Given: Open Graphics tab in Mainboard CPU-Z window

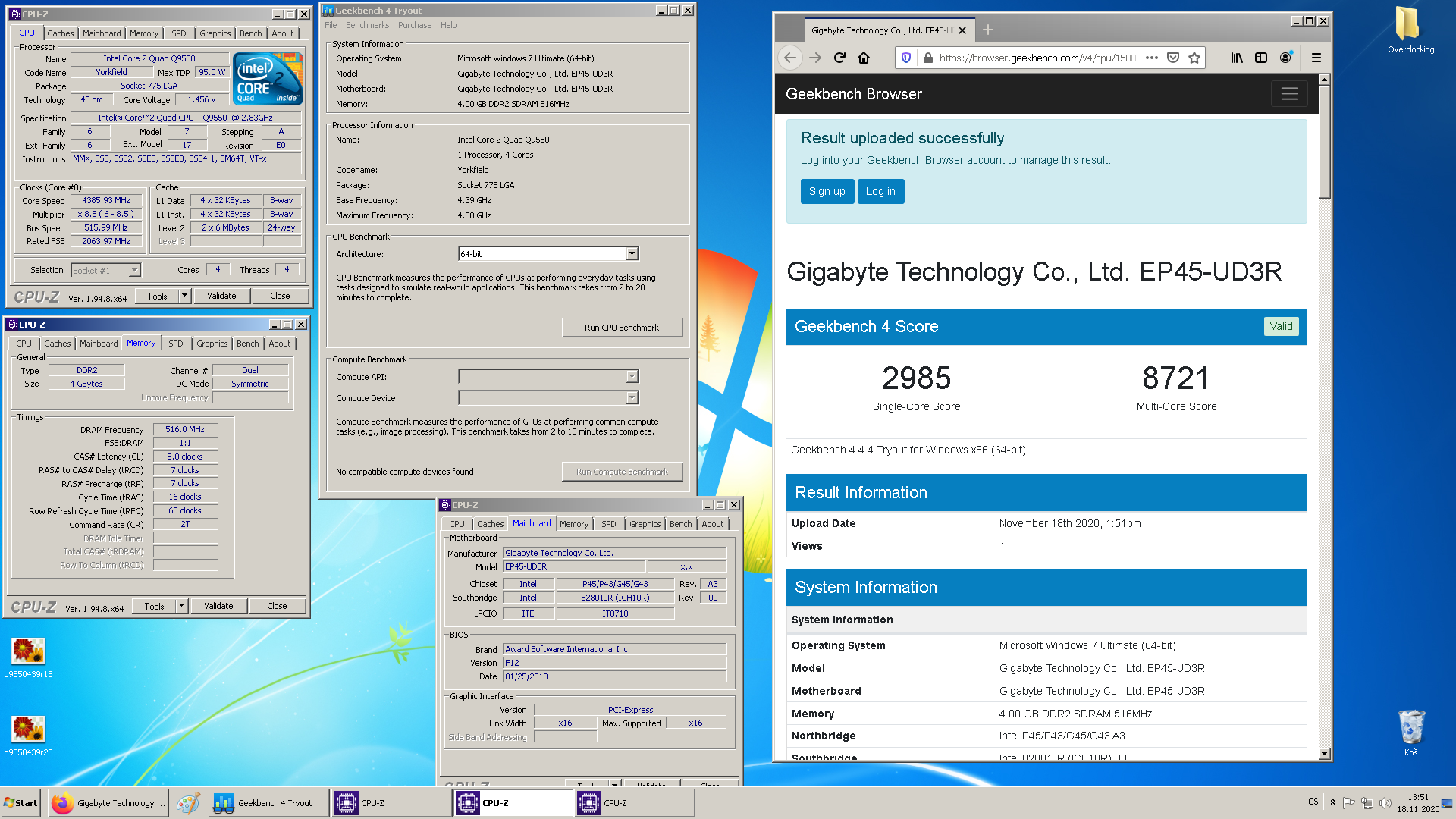Looking at the screenshot, I should click(x=645, y=524).
